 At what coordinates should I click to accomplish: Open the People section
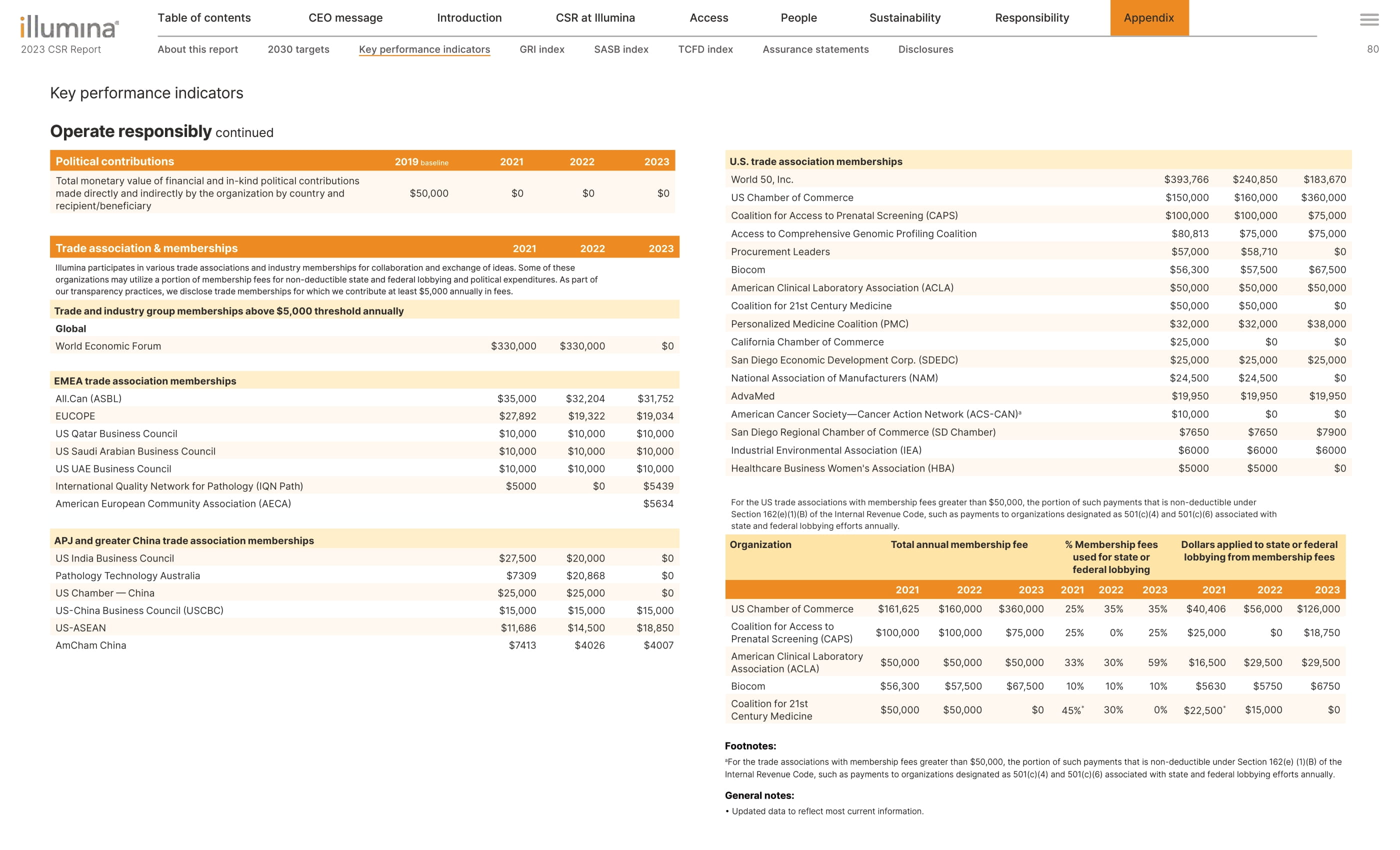click(x=798, y=17)
